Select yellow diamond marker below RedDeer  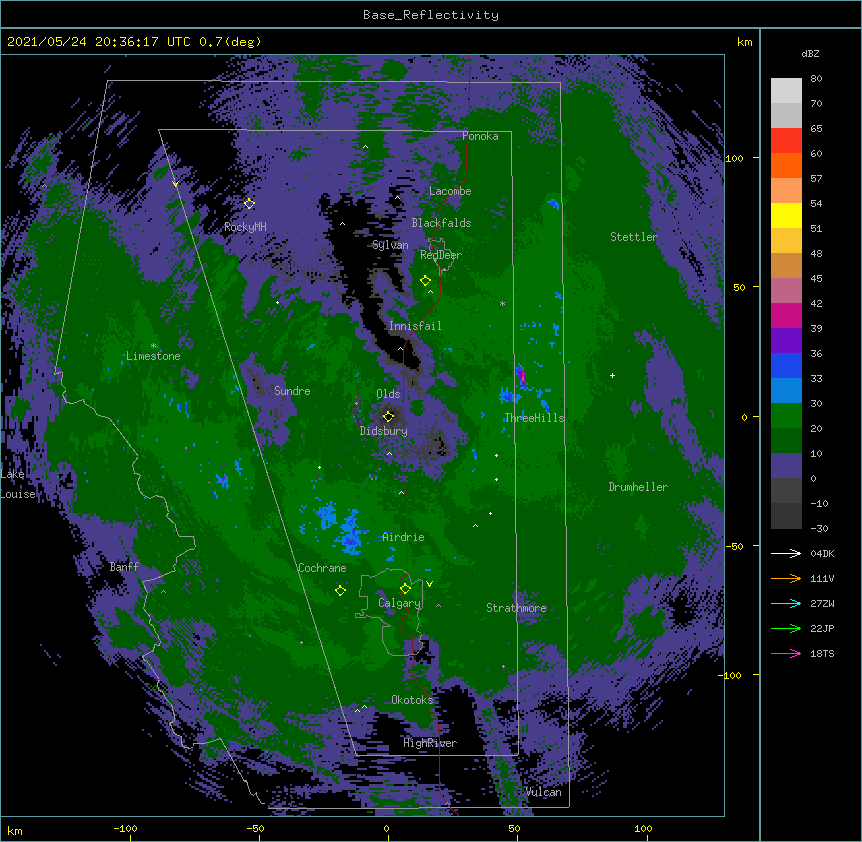425,281
